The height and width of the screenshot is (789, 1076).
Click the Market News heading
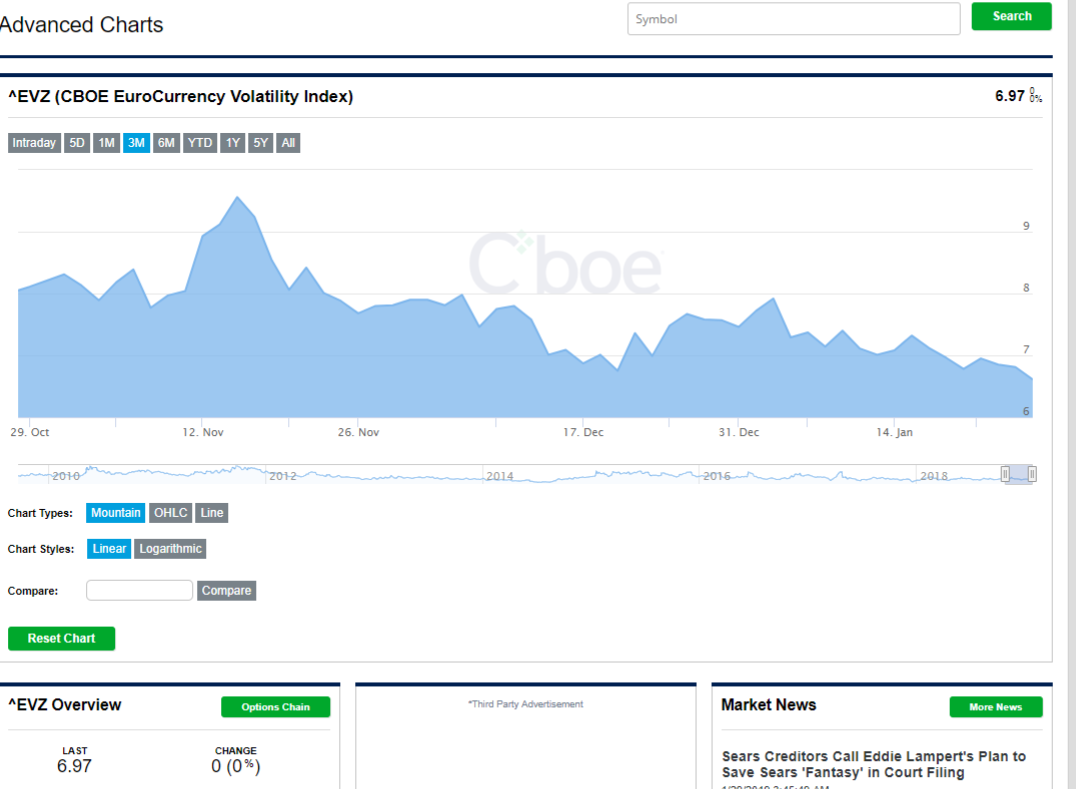[x=769, y=705]
